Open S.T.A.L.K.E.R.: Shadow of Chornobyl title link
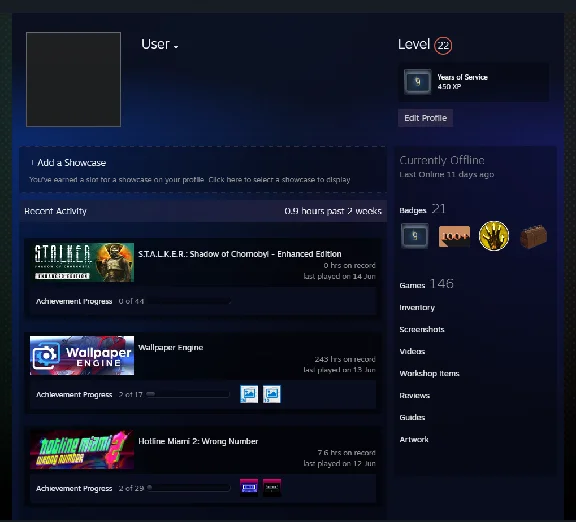The height and width of the screenshot is (522, 576). [240, 254]
